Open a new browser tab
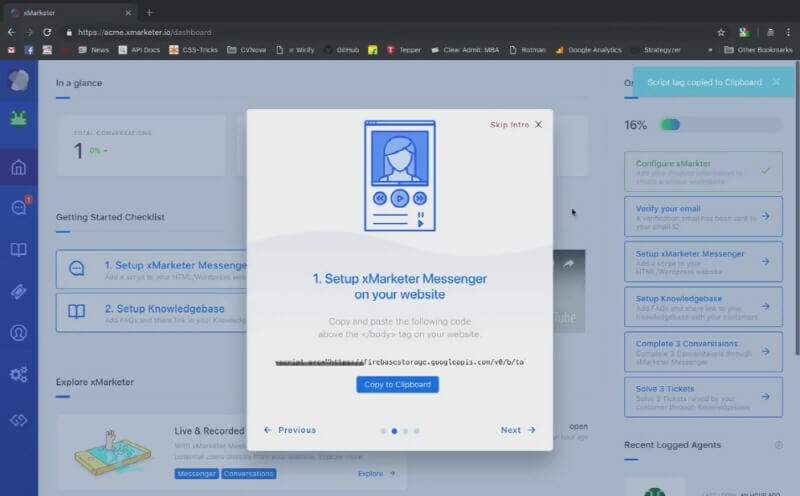 tap(149, 12)
